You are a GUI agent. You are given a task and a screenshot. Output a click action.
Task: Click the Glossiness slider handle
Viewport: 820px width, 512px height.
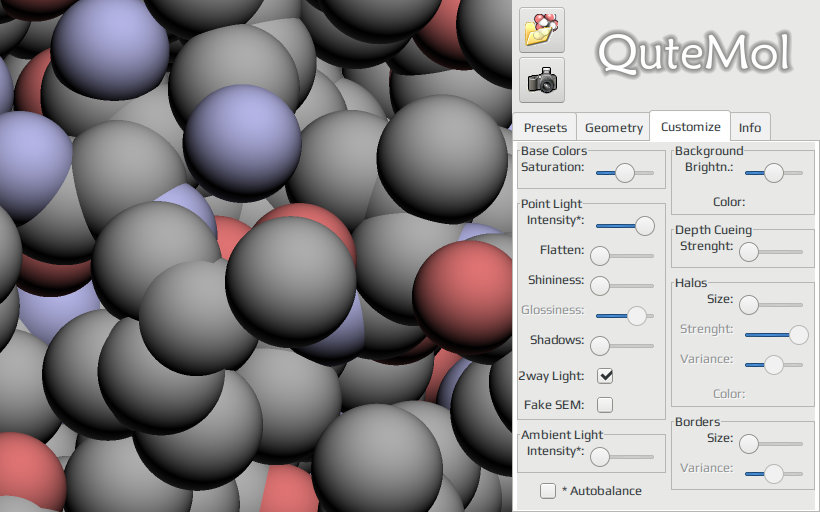point(636,315)
